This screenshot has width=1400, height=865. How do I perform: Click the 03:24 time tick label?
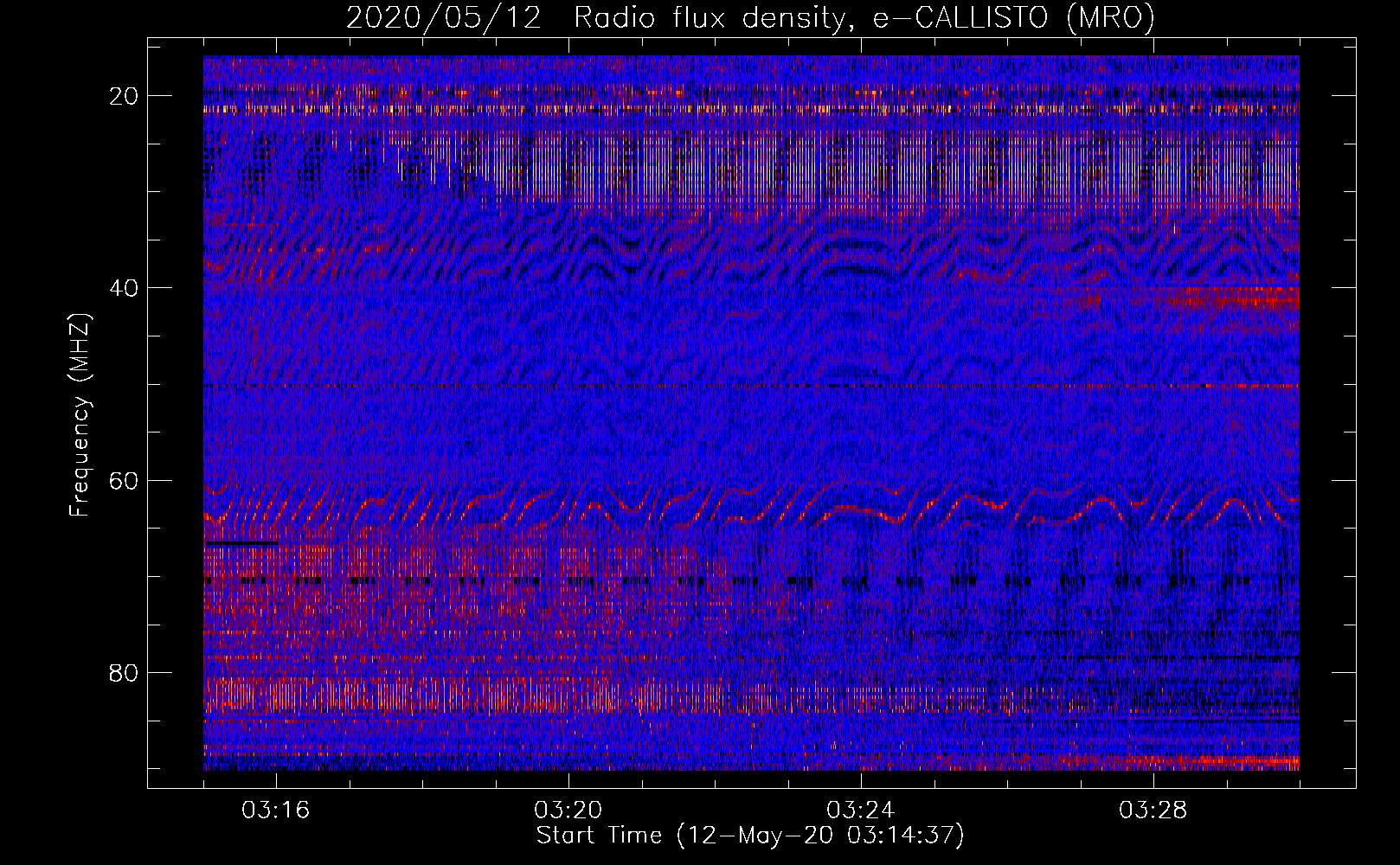tap(861, 811)
